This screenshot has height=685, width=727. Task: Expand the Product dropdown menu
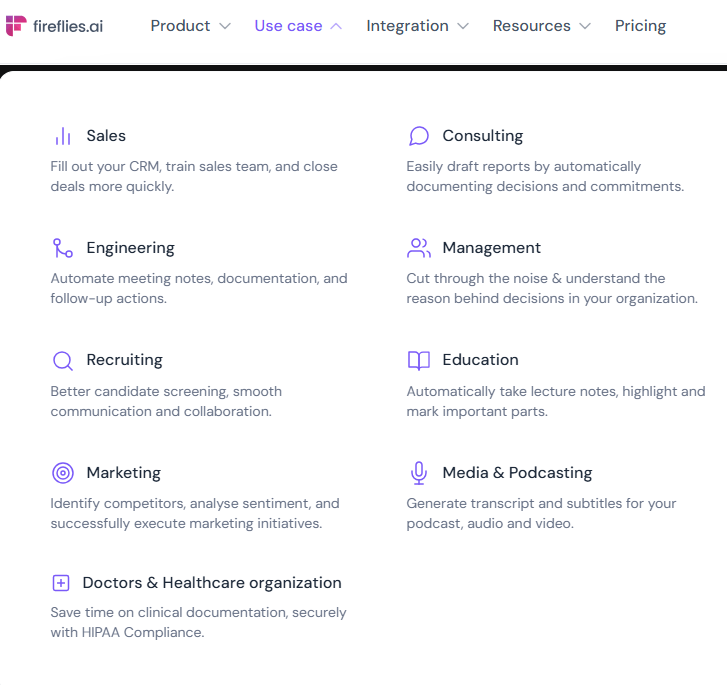[190, 26]
